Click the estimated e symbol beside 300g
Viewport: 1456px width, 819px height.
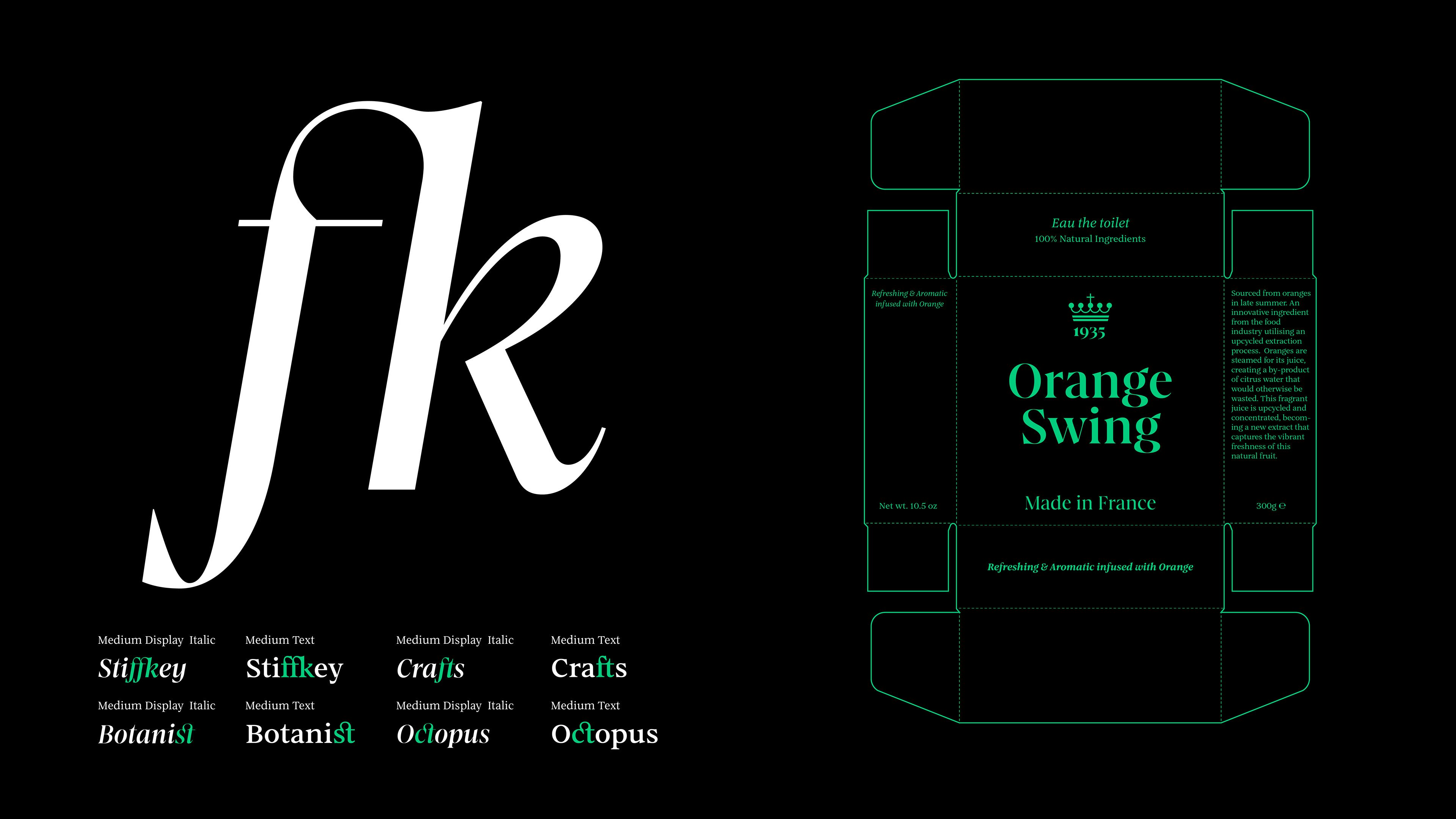[x=1282, y=505]
